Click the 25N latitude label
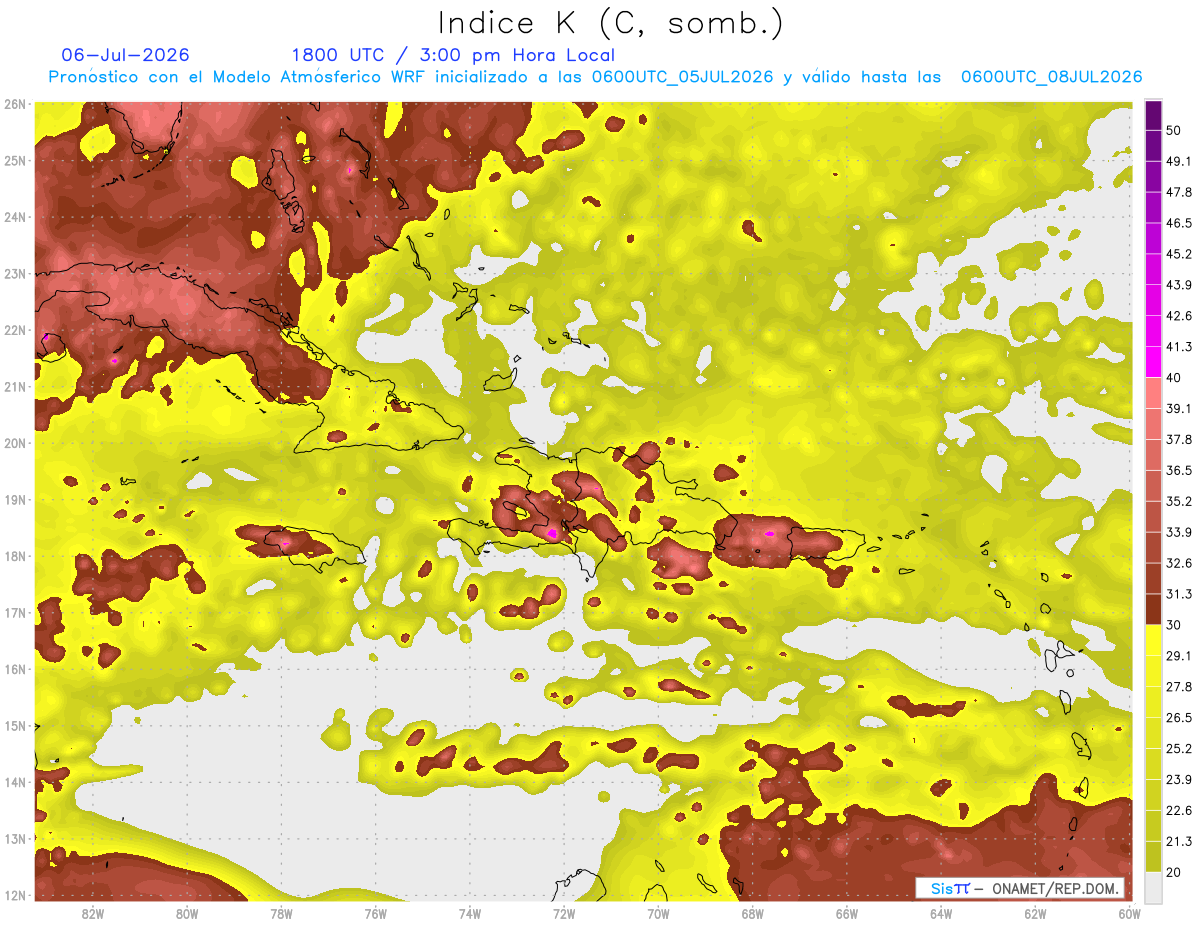The height and width of the screenshot is (927, 1200). 15,160
